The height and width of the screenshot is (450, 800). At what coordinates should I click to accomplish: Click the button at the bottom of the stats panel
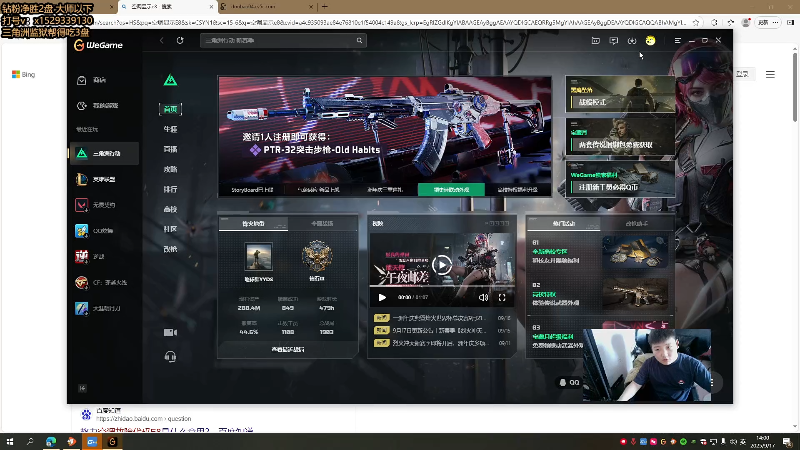(x=288, y=349)
